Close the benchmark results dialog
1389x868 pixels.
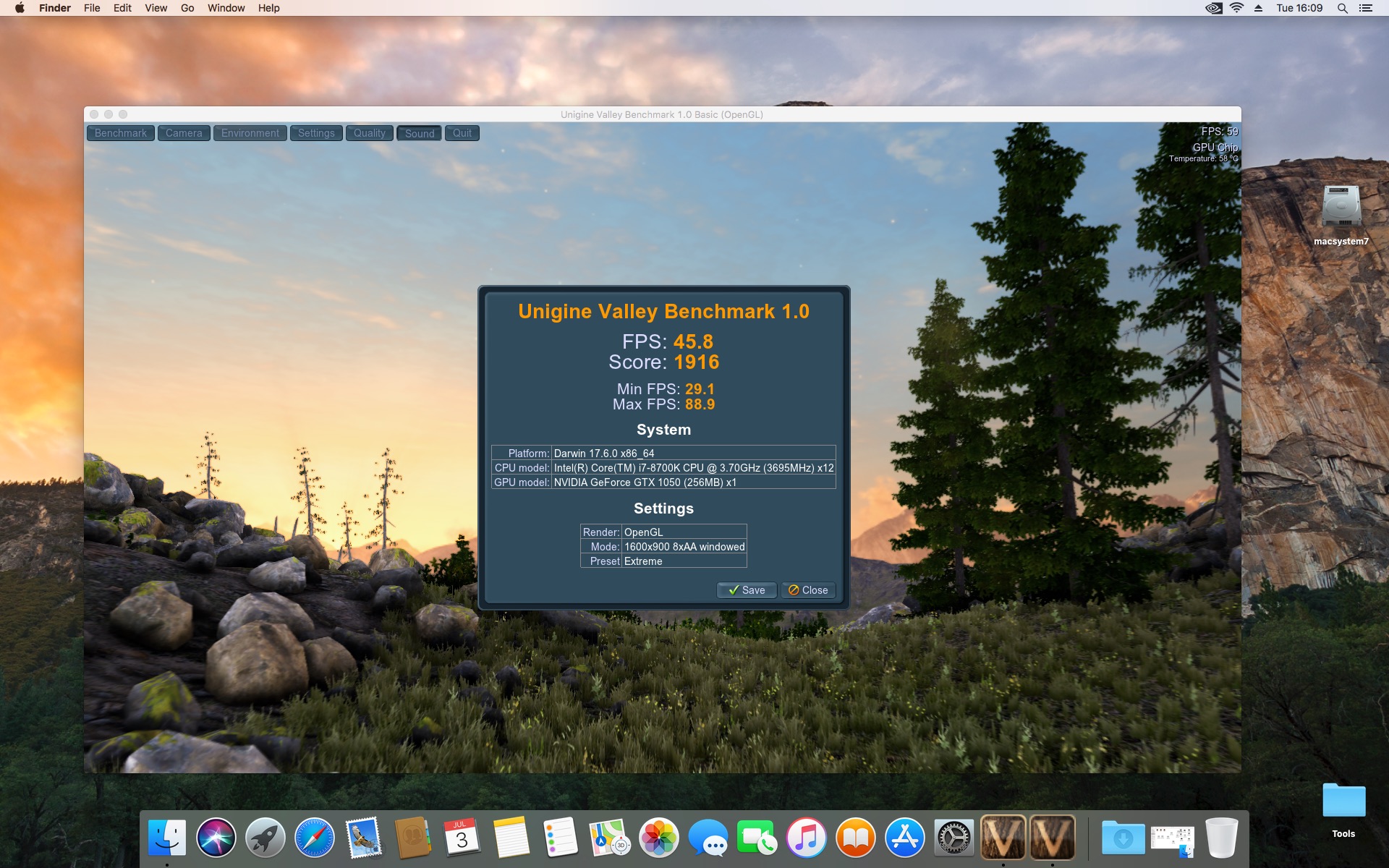808,590
